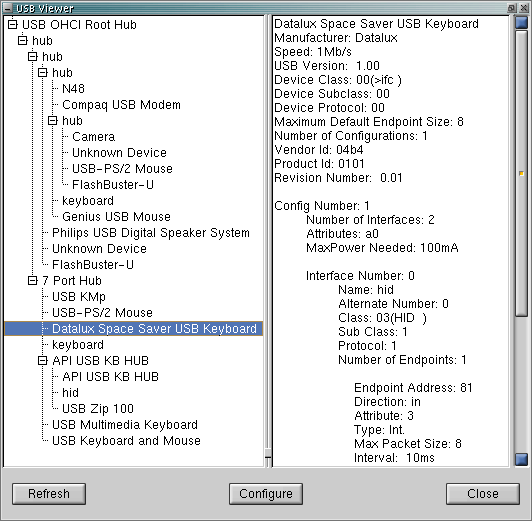Click 'Manufacturer: Datalux' line

[x=336, y=38]
